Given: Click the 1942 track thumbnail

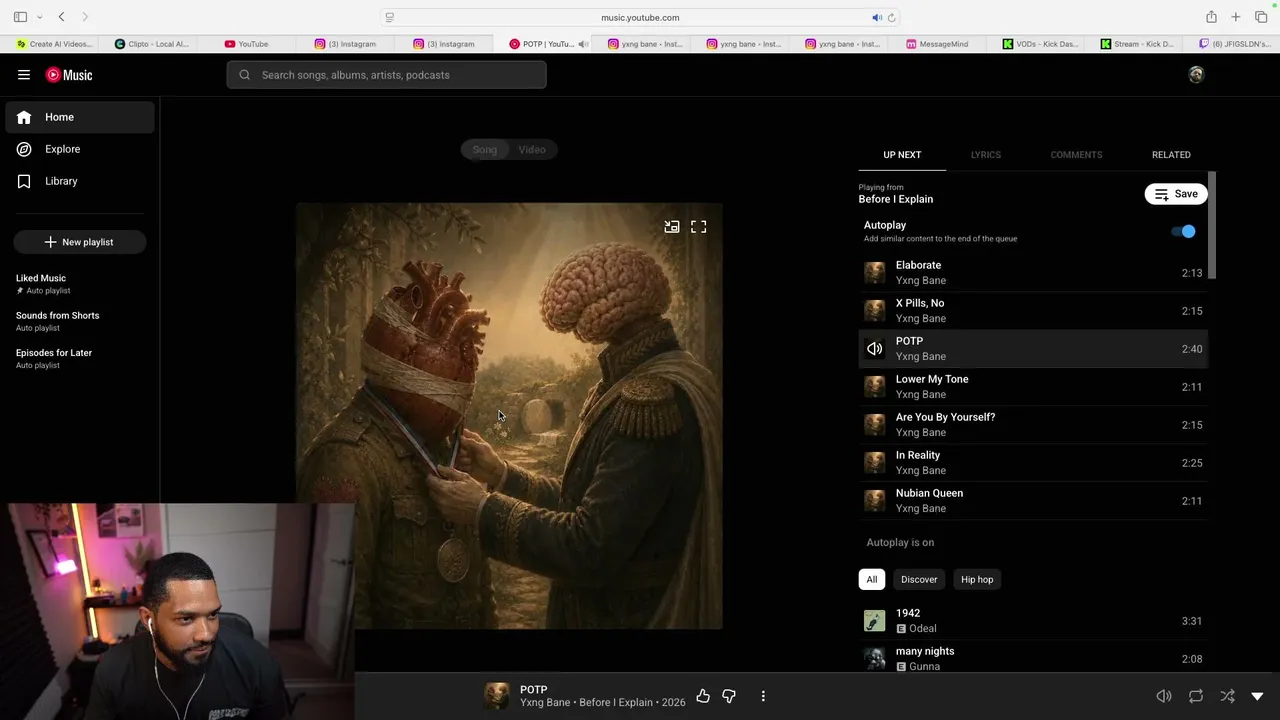Looking at the screenshot, I should coord(875,621).
